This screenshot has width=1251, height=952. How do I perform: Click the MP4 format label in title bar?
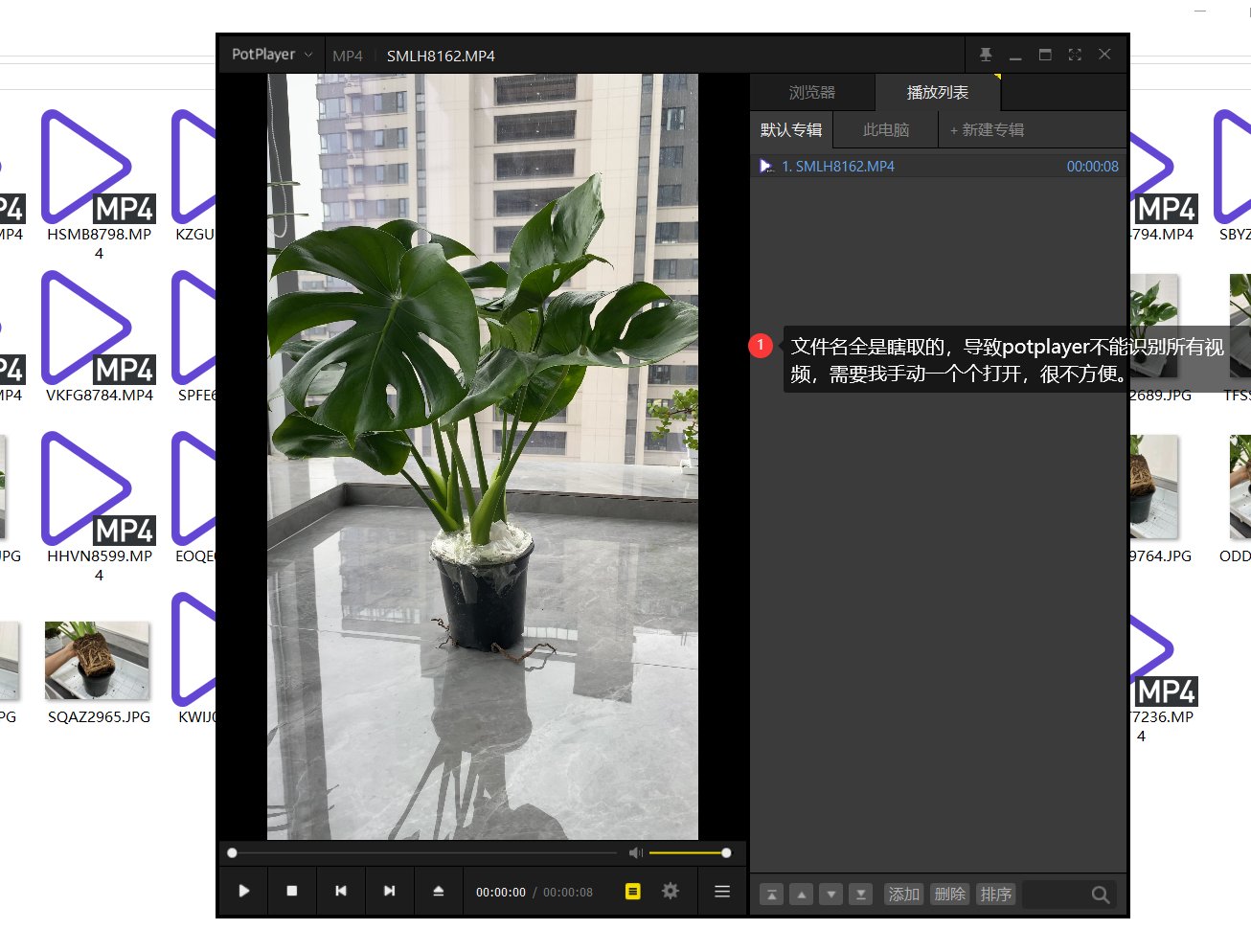[348, 56]
